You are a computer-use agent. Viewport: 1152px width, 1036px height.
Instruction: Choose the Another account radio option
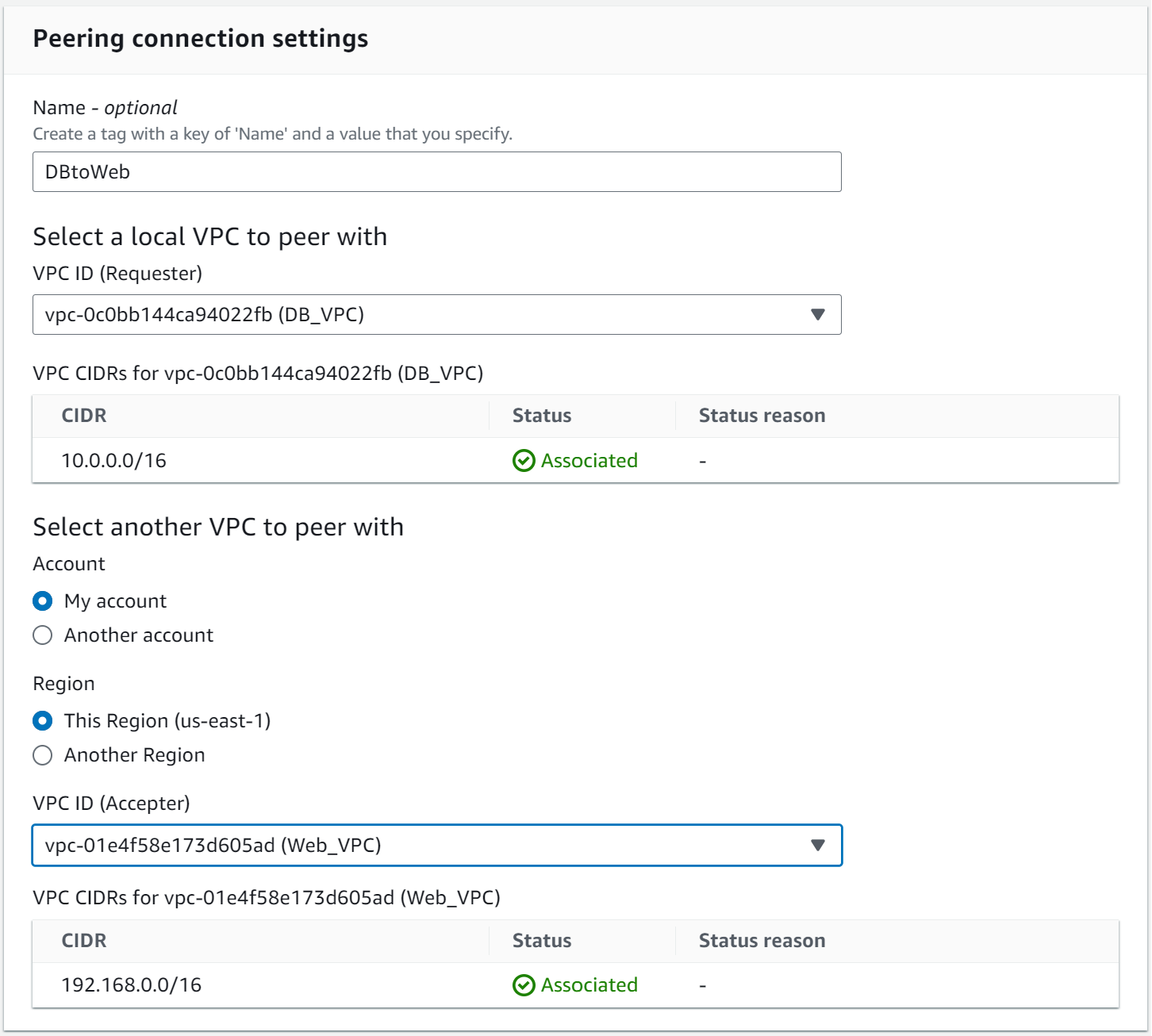(43, 635)
